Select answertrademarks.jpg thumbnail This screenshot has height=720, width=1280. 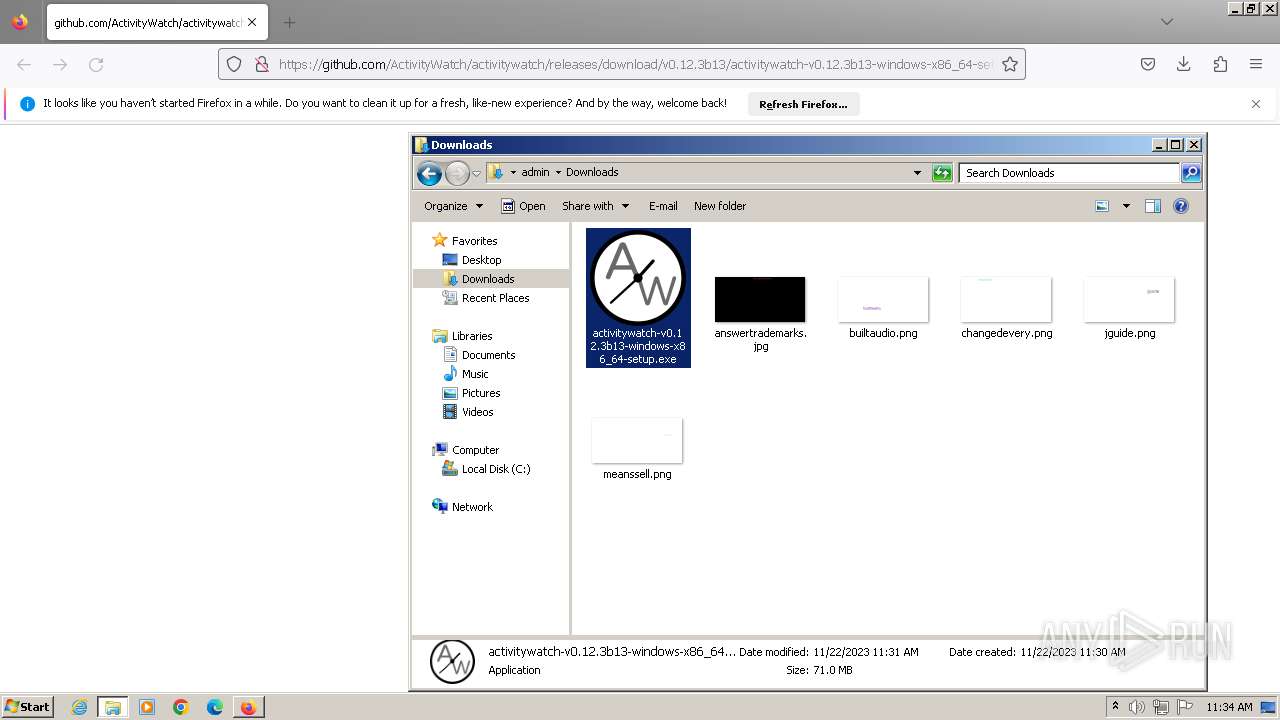coord(760,300)
